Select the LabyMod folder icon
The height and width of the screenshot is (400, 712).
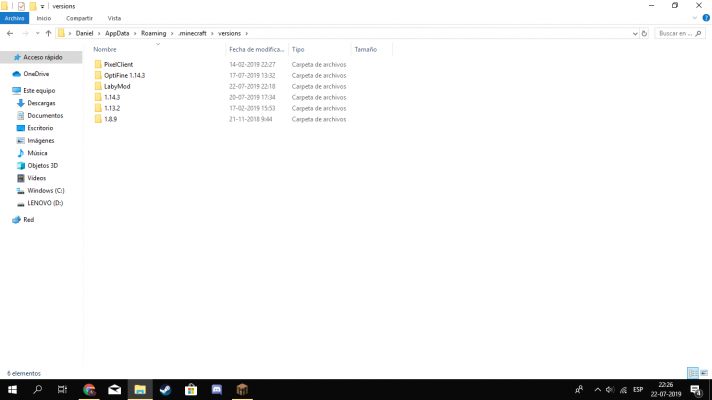coord(98,86)
